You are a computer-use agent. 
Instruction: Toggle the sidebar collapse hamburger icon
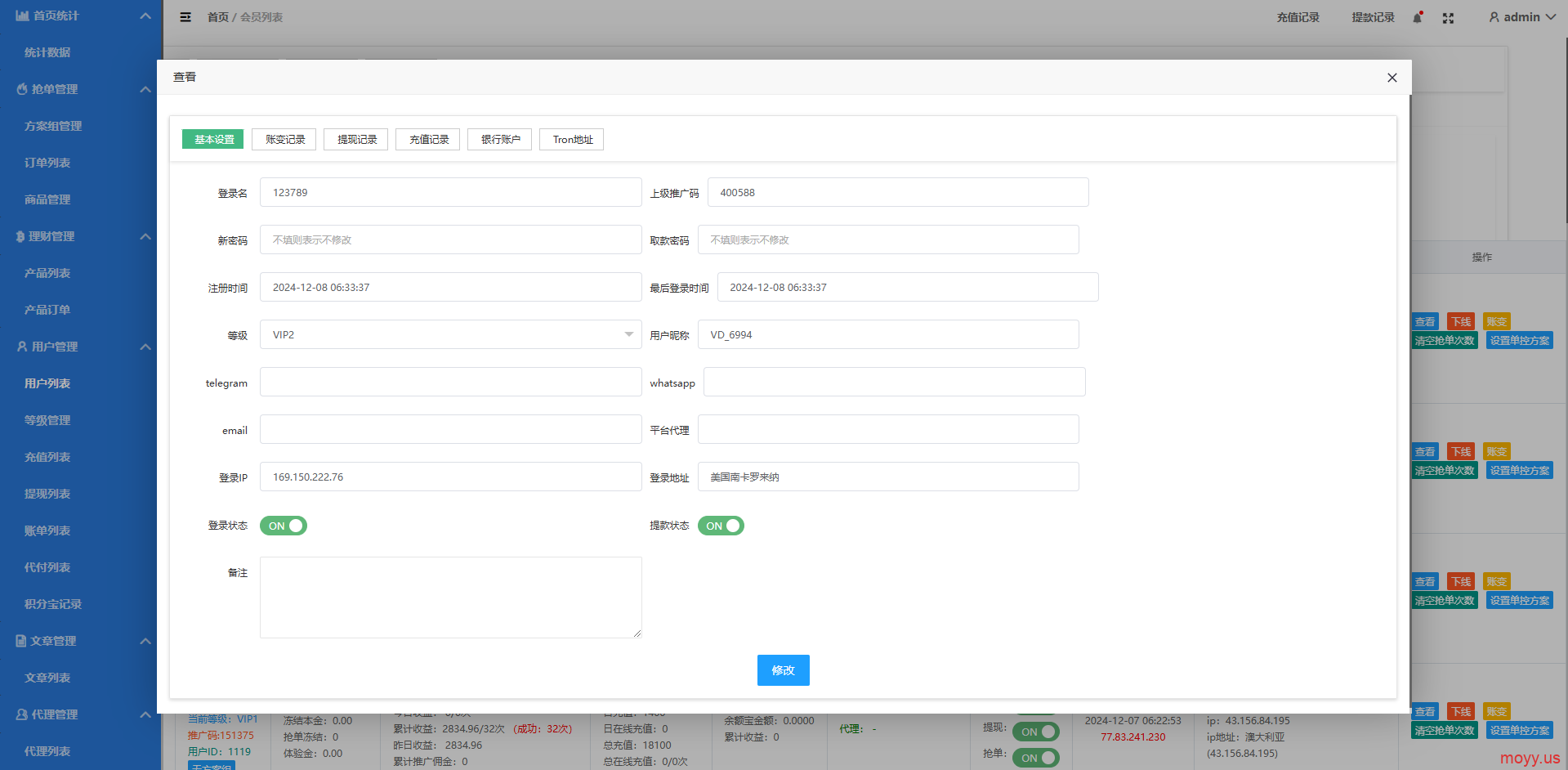point(185,17)
